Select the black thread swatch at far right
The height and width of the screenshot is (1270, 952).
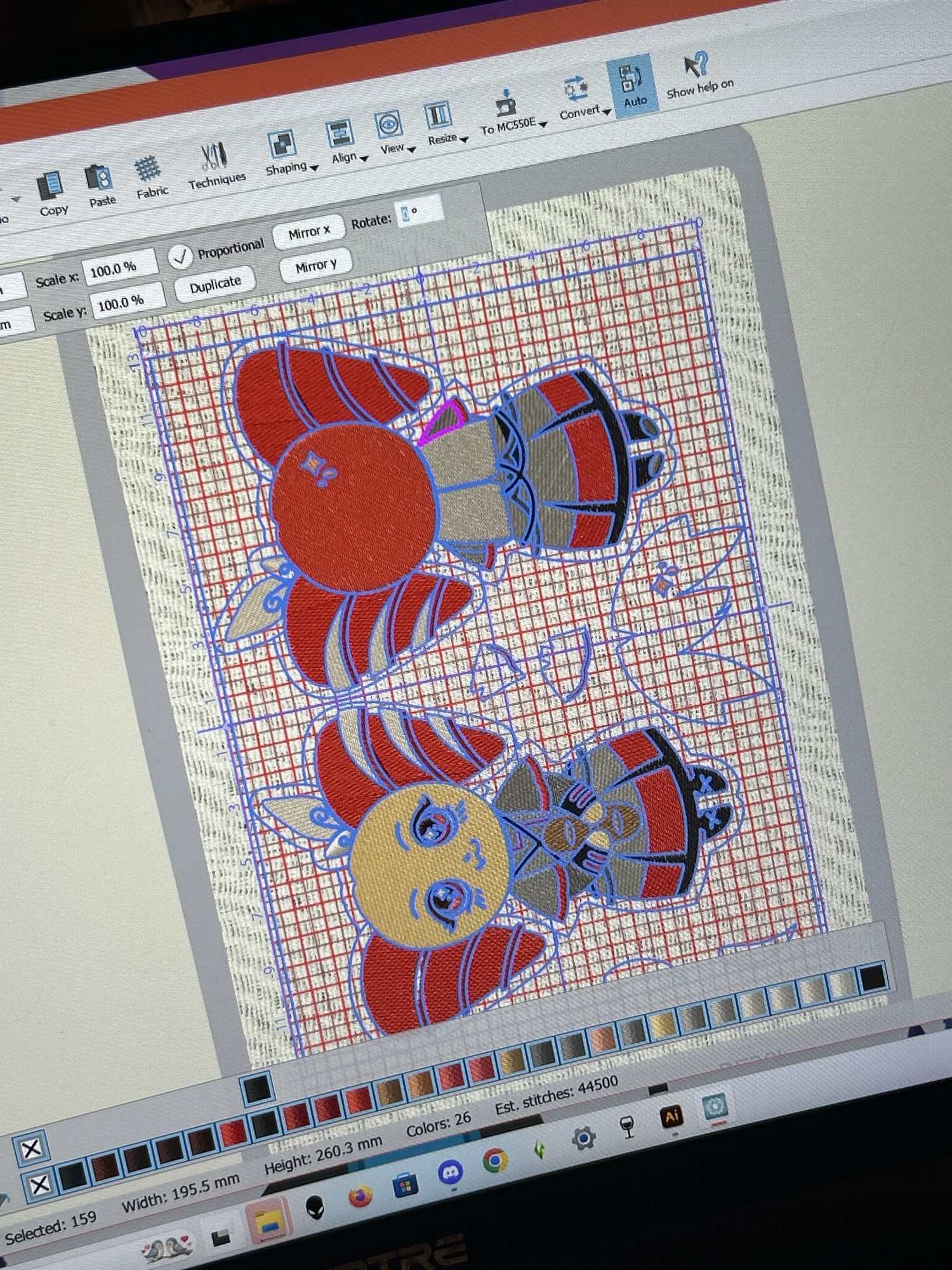(x=873, y=978)
